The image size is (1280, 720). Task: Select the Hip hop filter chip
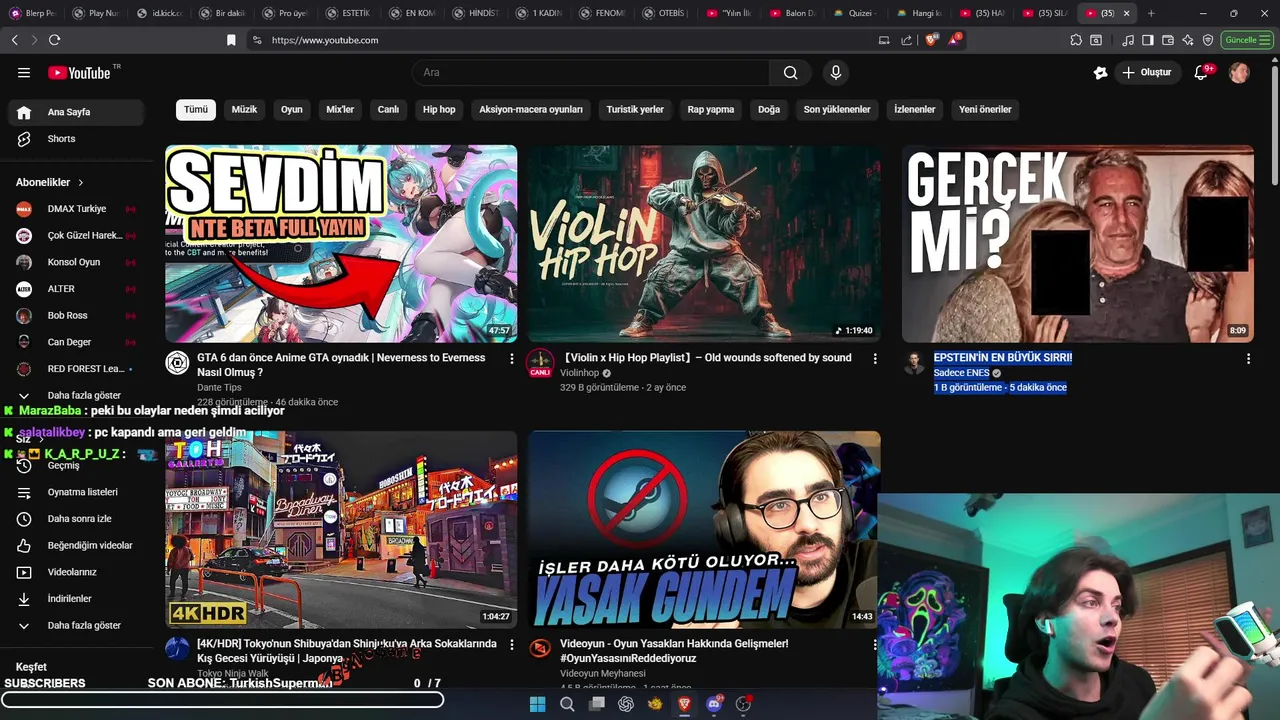coord(439,109)
